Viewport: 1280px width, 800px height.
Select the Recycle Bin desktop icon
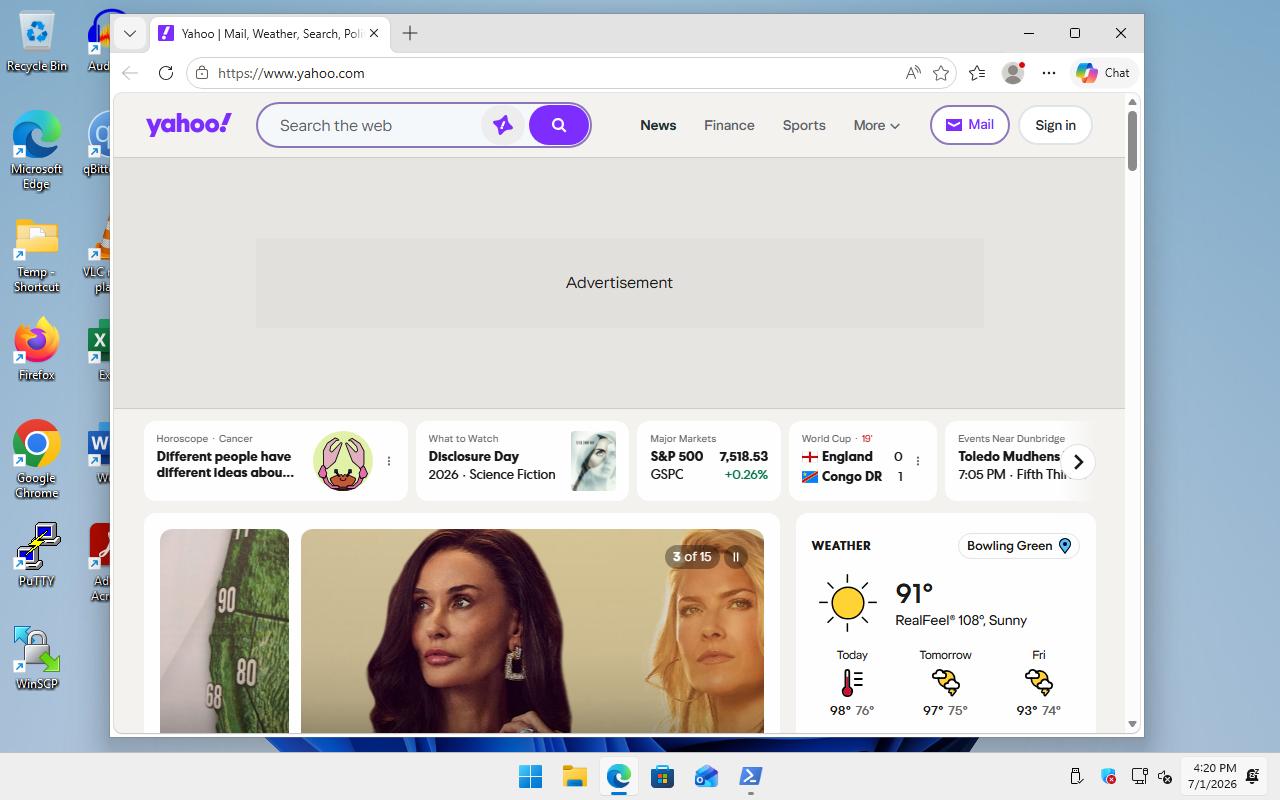click(37, 43)
